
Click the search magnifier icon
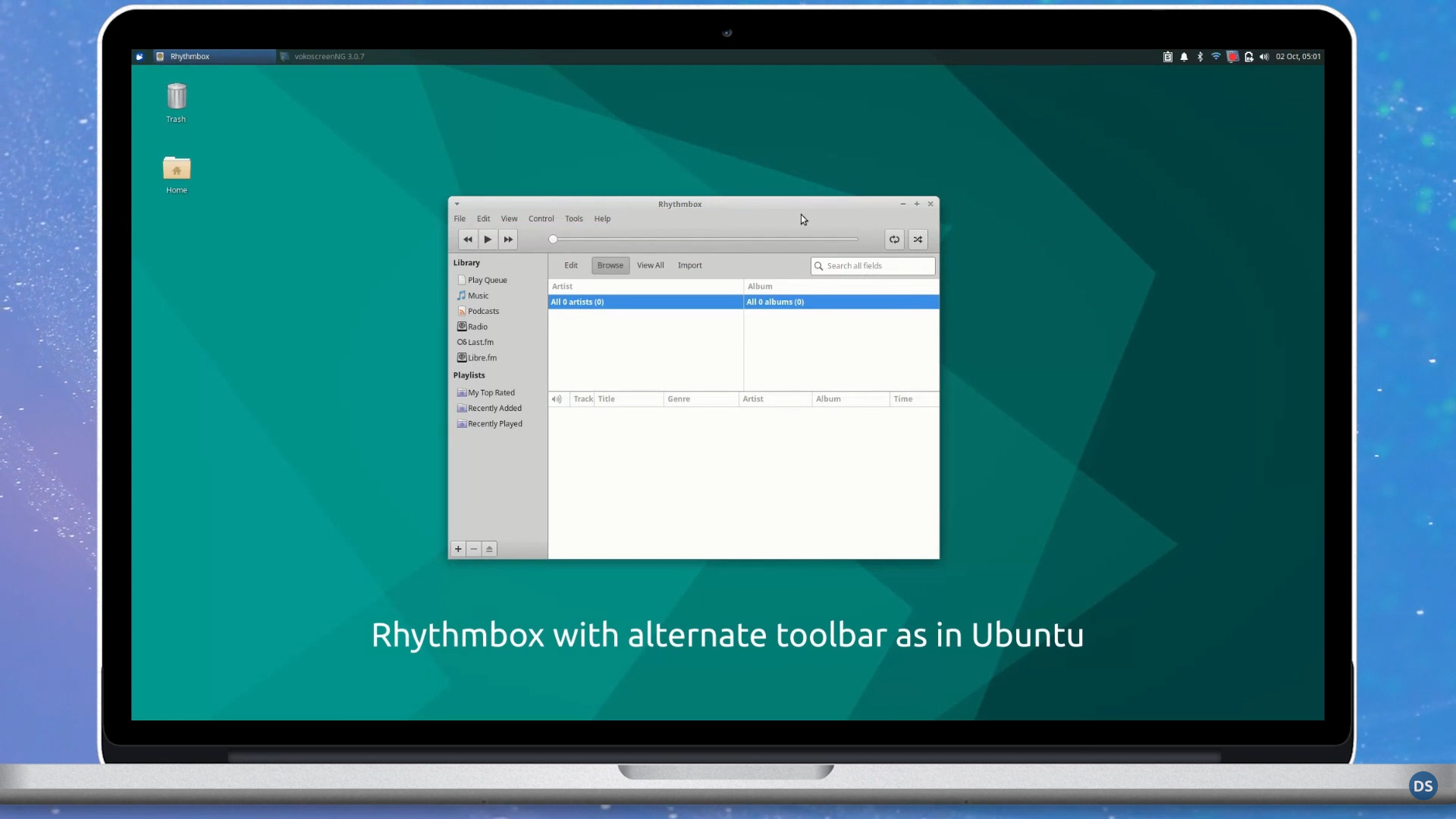click(819, 266)
